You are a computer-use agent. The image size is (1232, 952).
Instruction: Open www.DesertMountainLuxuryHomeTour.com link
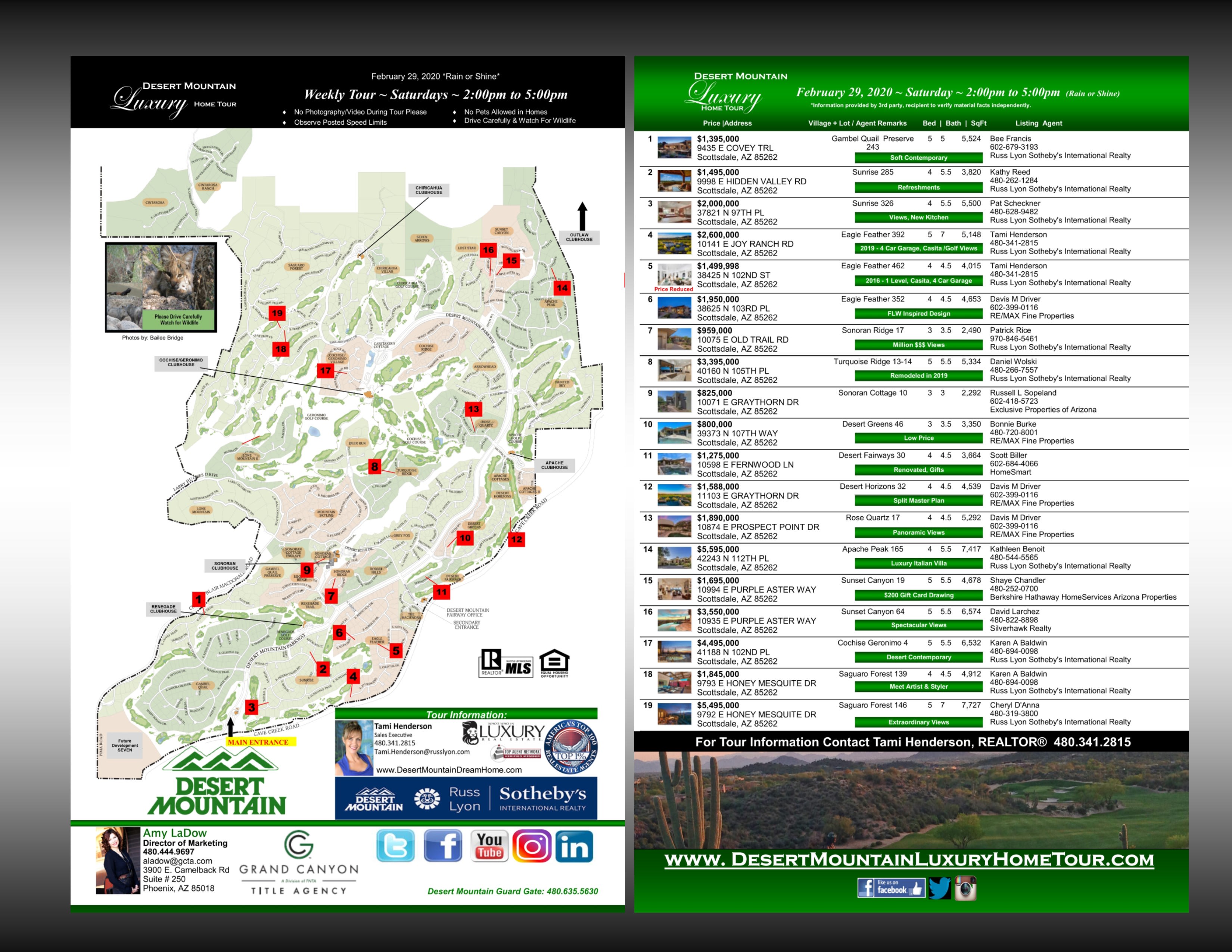click(x=909, y=859)
